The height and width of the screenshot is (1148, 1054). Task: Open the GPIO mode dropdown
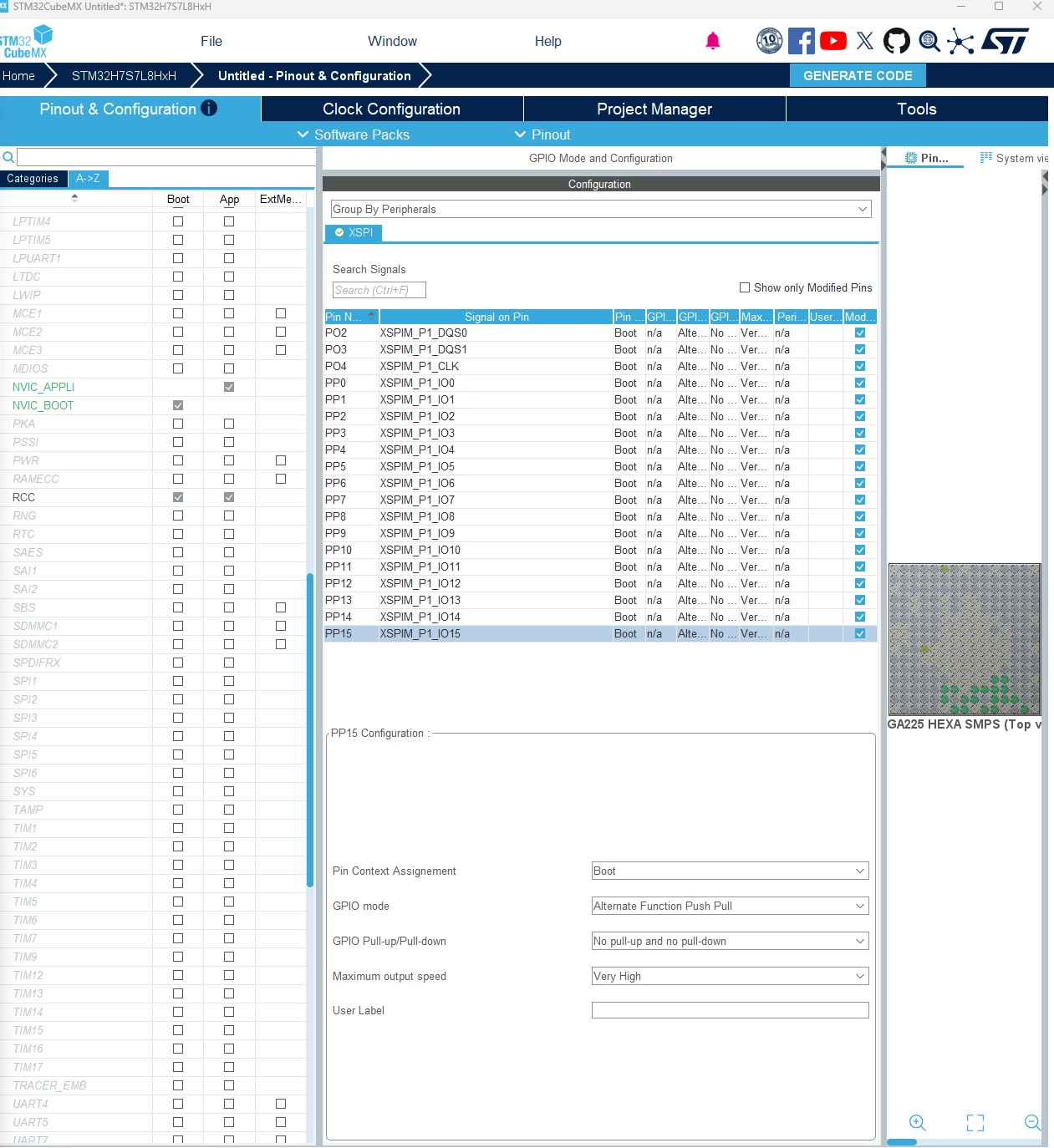point(731,906)
